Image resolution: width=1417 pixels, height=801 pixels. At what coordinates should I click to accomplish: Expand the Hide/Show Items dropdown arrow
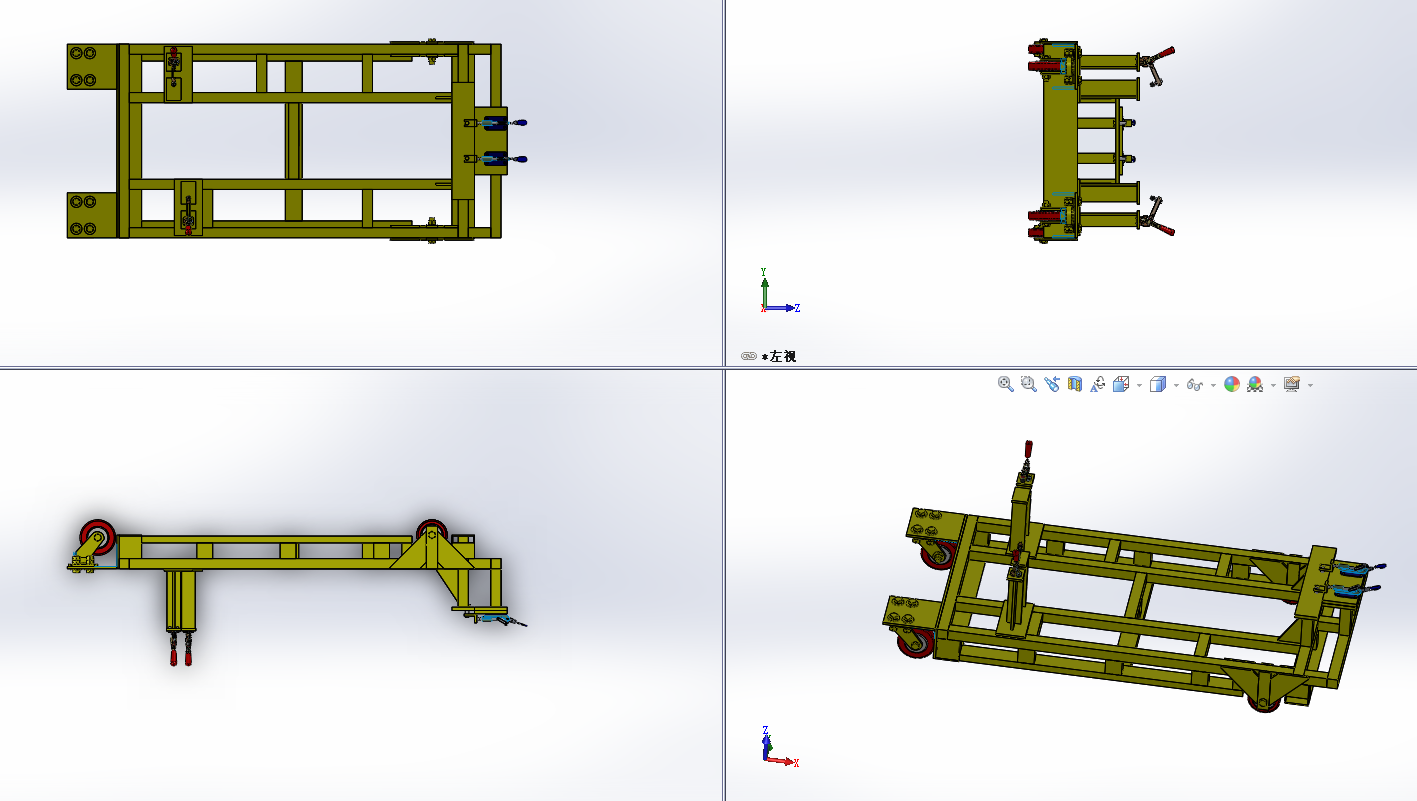tap(1213, 385)
